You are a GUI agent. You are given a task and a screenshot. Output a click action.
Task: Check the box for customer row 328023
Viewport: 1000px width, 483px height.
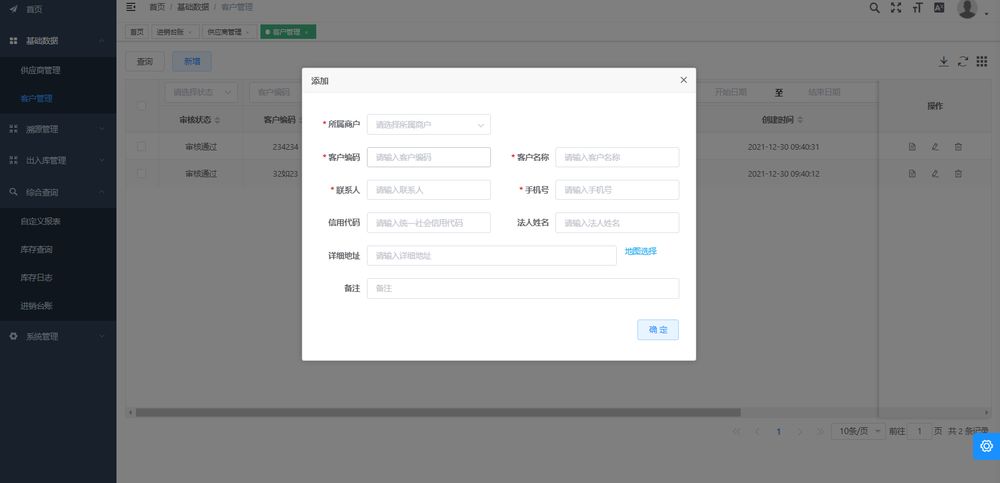[142, 174]
